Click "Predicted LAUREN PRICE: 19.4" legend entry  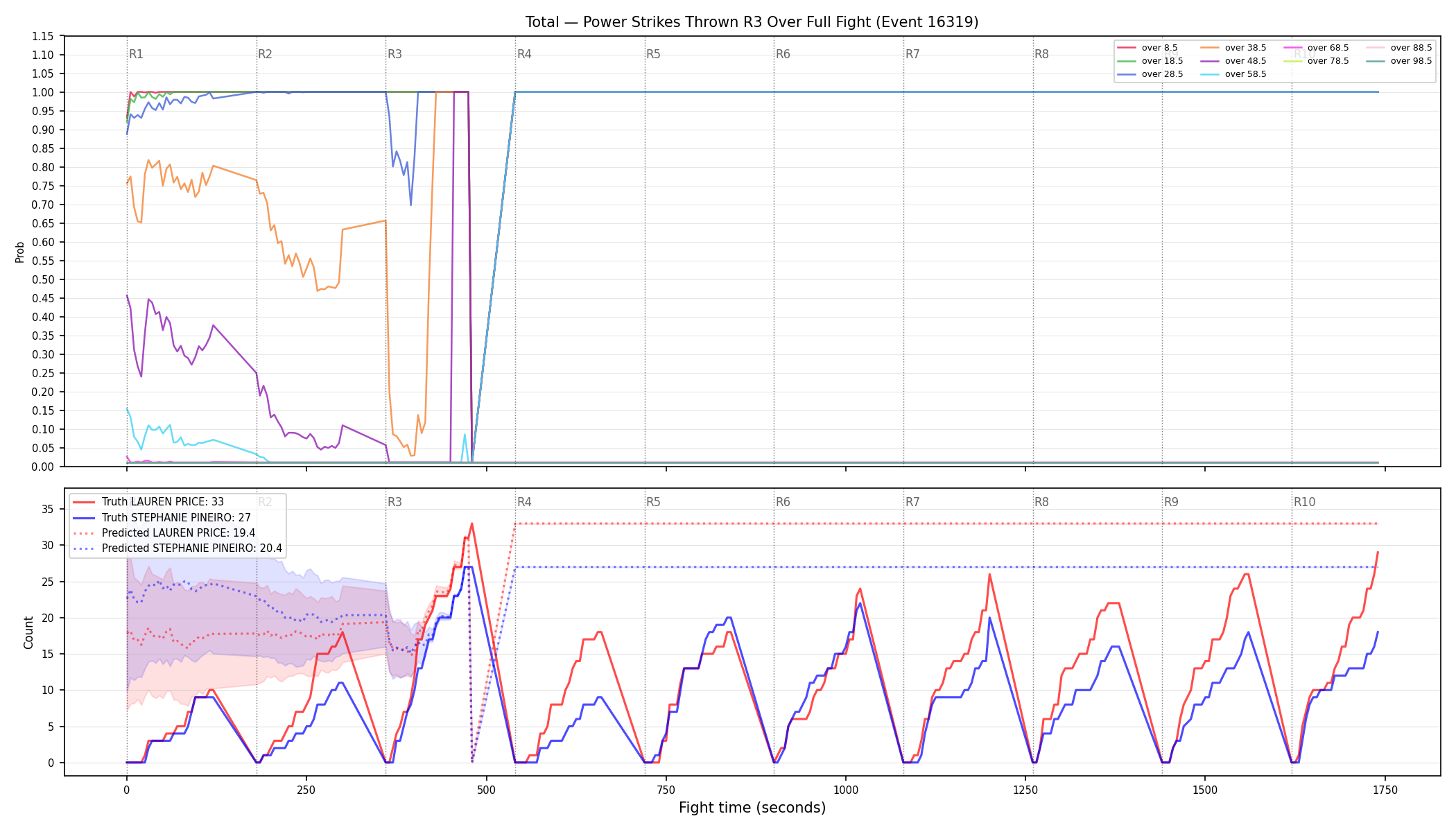click(x=178, y=533)
